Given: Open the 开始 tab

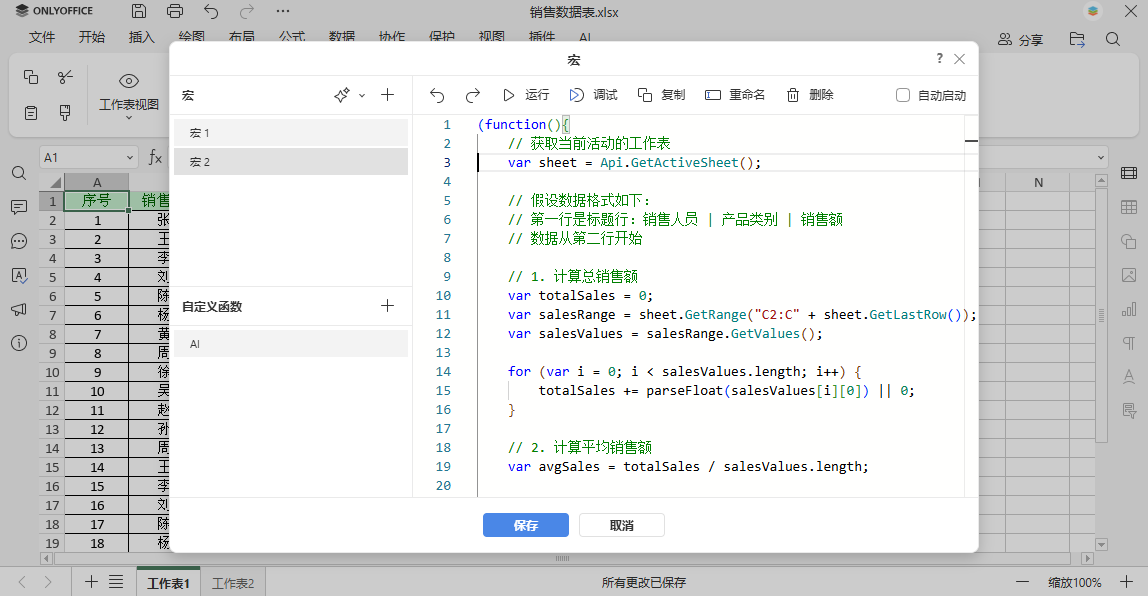Looking at the screenshot, I should pyautogui.click(x=92, y=37).
